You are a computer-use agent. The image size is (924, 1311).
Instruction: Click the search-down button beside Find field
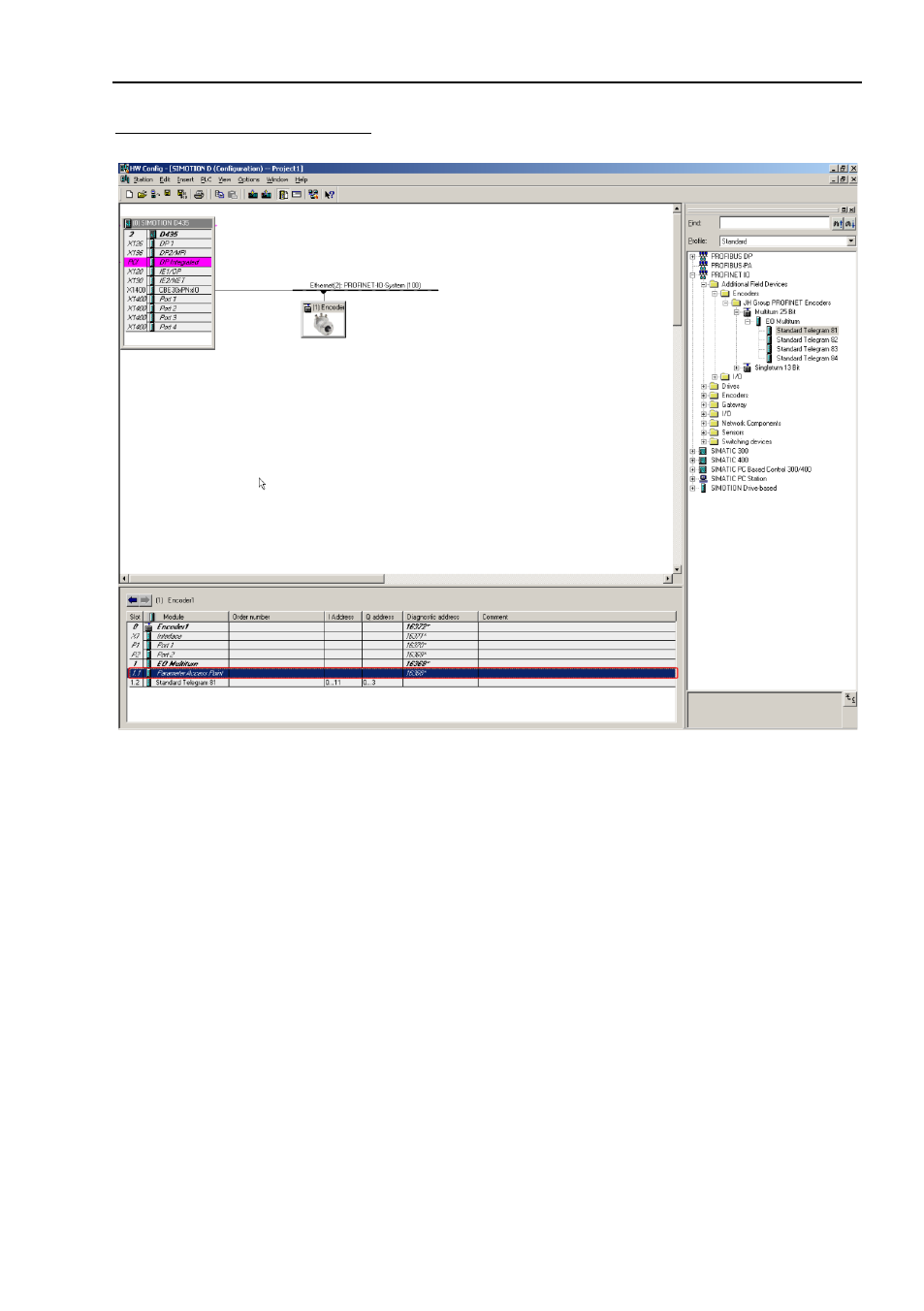849,223
